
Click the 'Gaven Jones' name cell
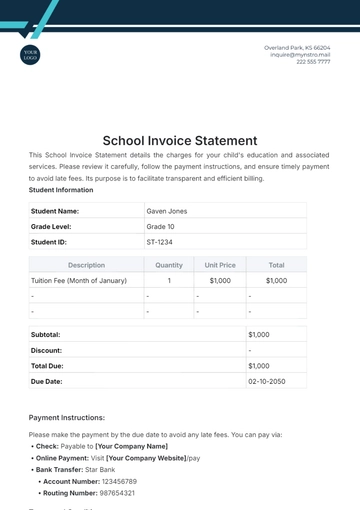point(225,211)
